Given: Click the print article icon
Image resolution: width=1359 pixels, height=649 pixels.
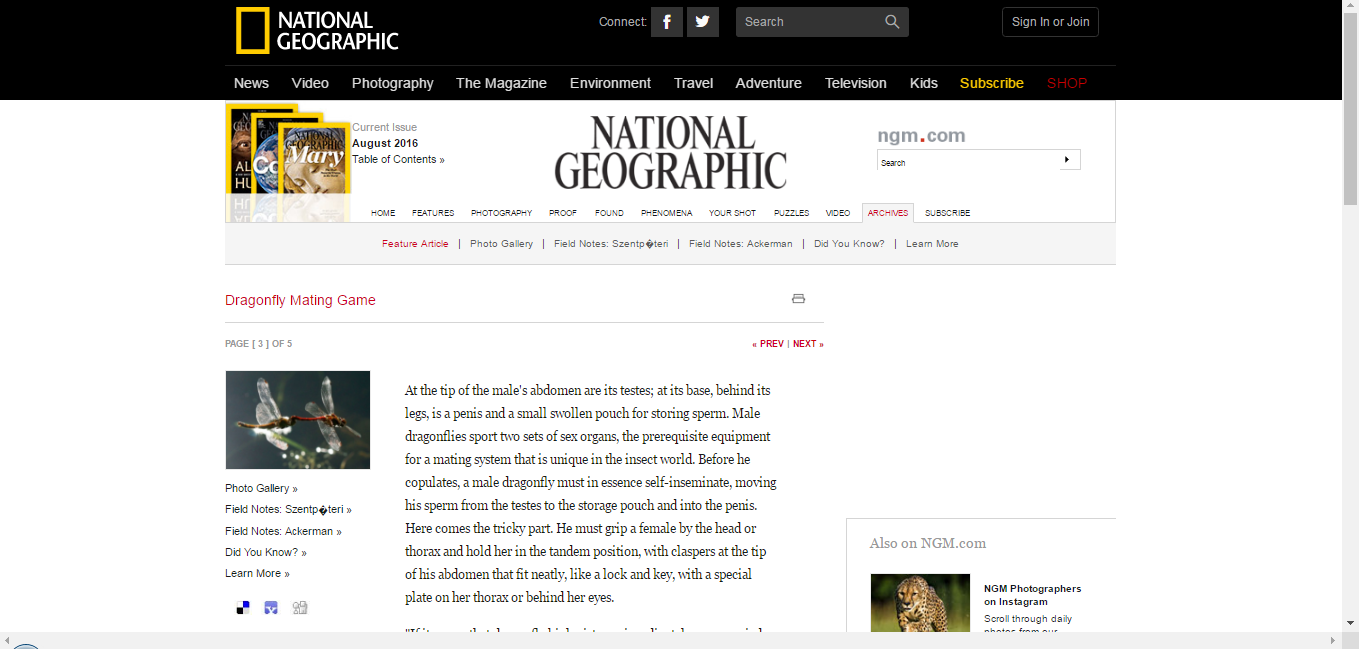Looking at the screenshot, I should [x=798, y=298].
